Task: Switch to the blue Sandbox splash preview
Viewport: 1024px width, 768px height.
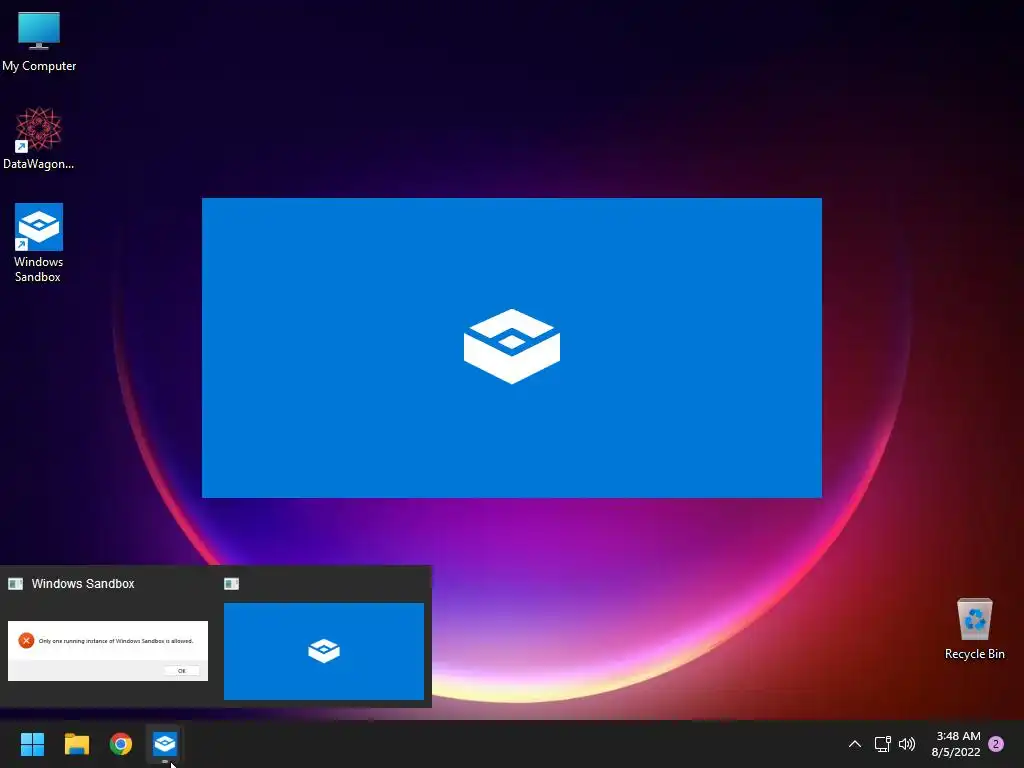Action: (x=324, y=651)
